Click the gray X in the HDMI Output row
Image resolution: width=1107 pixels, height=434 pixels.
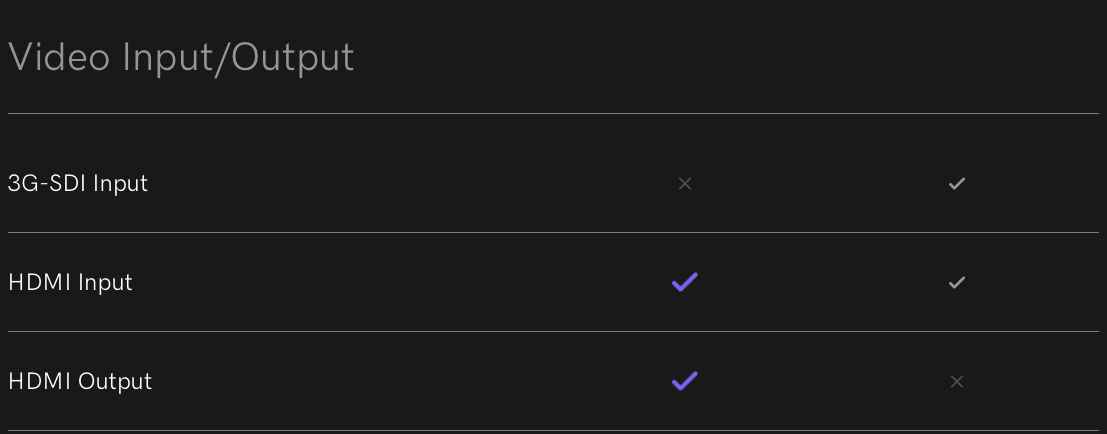point(957,382)
